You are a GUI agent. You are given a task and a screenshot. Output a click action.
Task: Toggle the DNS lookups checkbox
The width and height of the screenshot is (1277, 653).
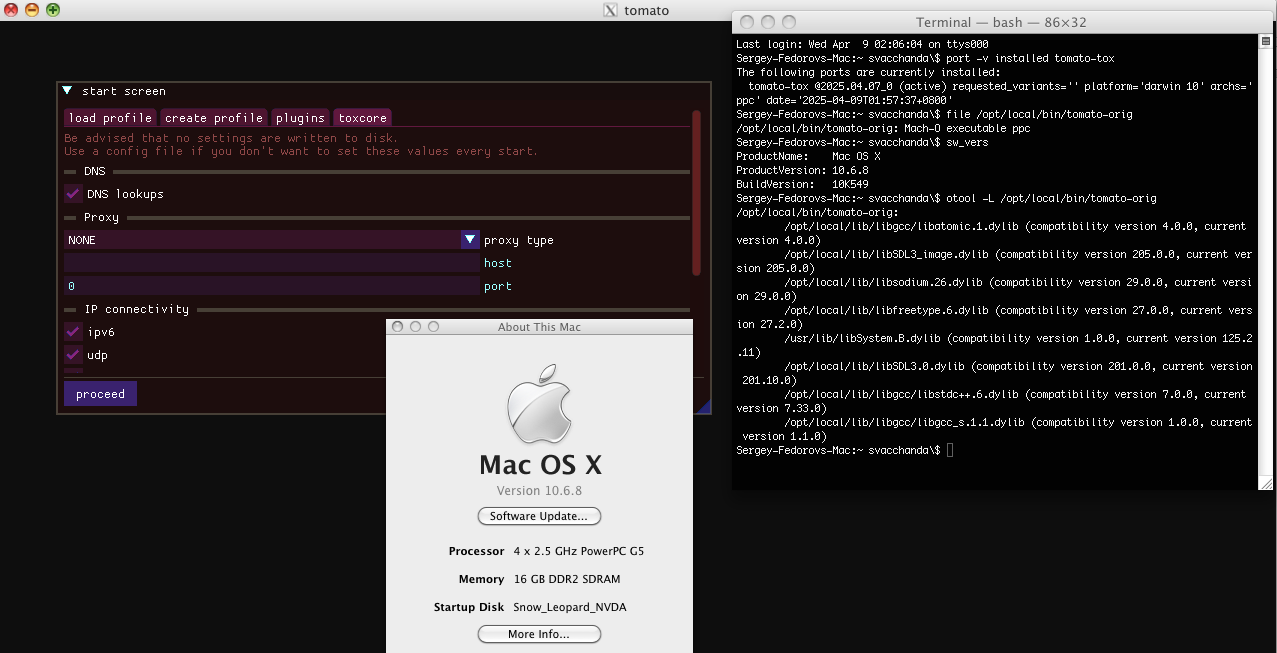pyautogui.click(x=73, y=194)
